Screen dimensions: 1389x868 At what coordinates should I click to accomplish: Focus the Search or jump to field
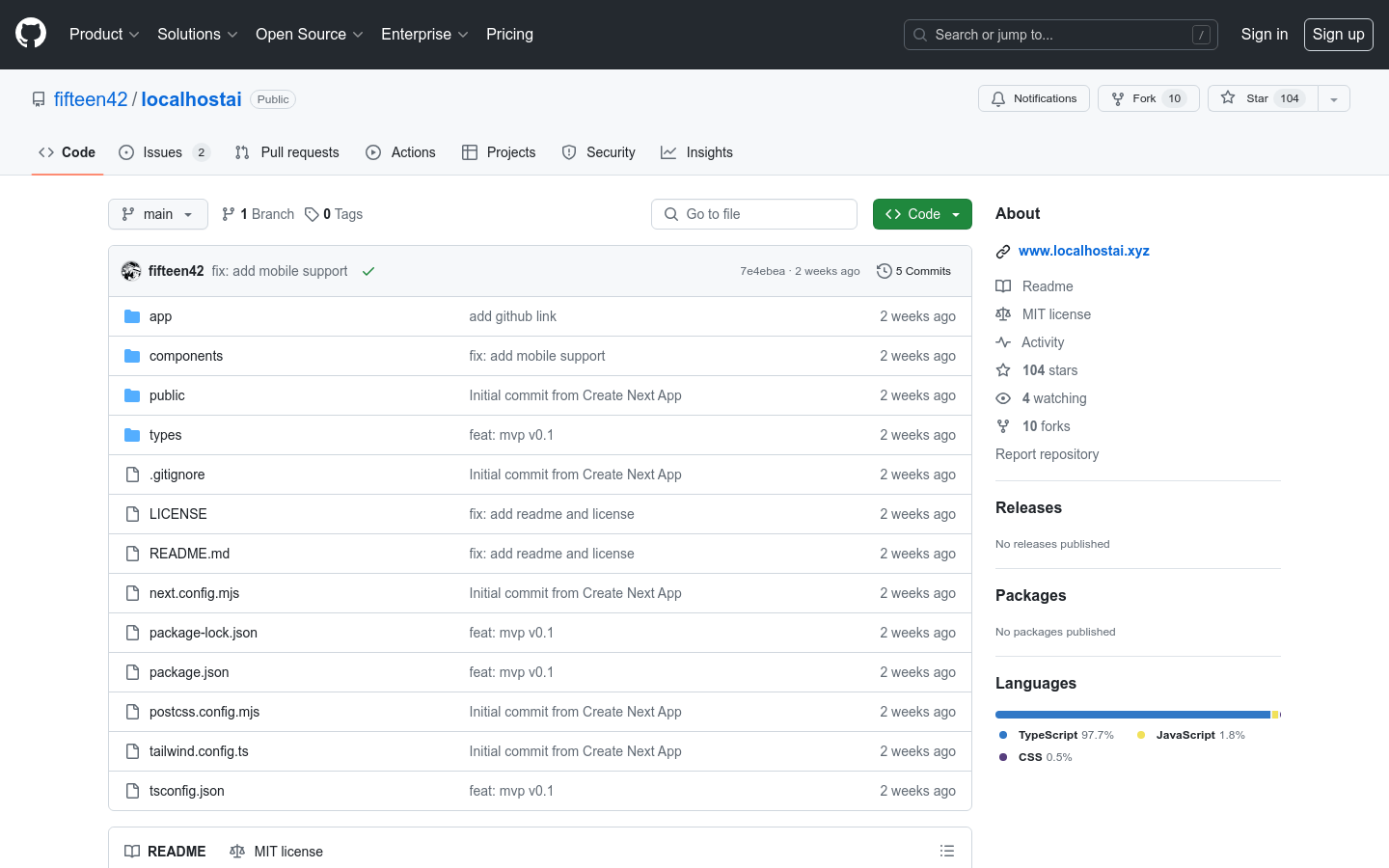pos(1061,35)
